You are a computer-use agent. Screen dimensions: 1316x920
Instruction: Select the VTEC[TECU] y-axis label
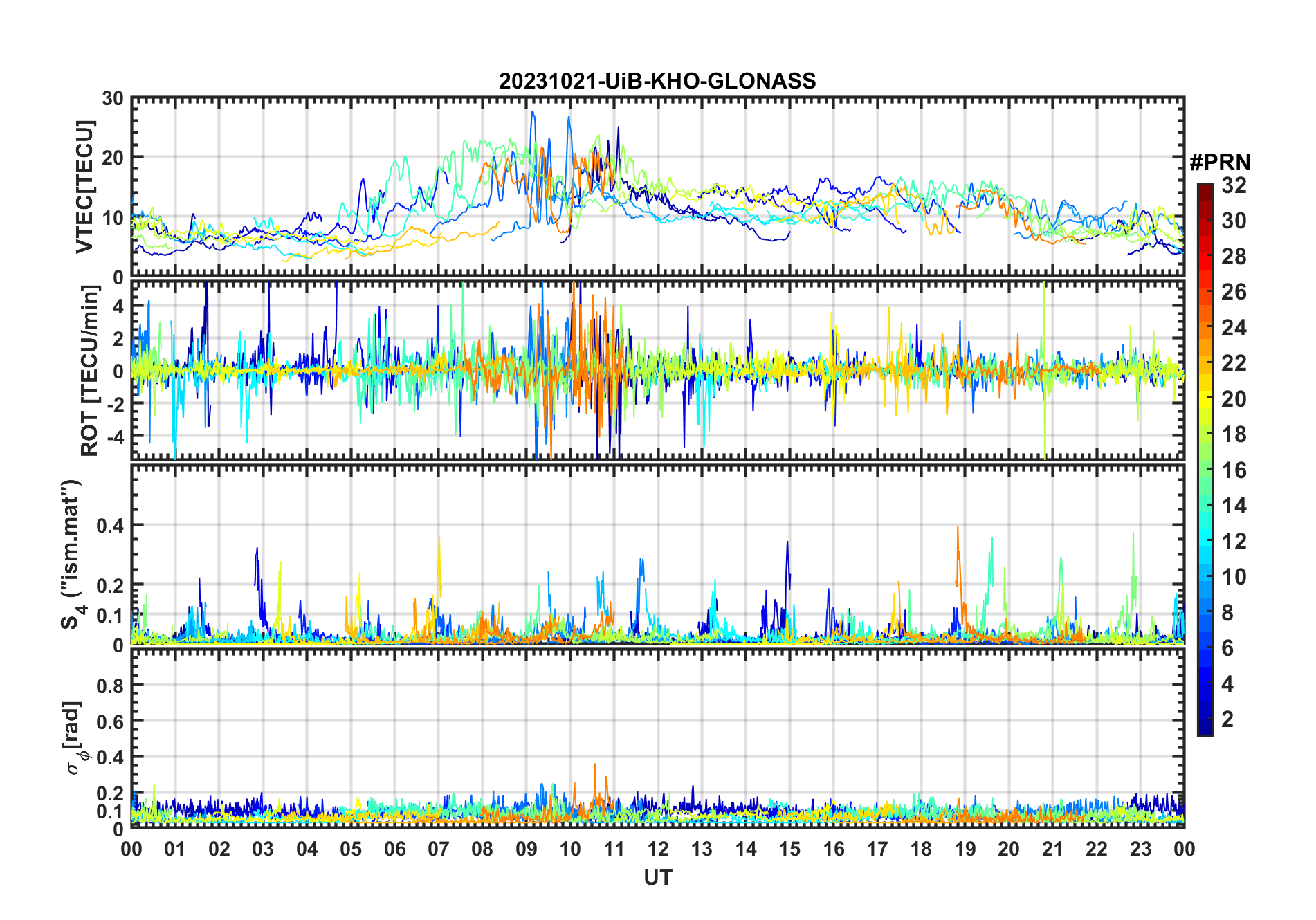point(84,187)
